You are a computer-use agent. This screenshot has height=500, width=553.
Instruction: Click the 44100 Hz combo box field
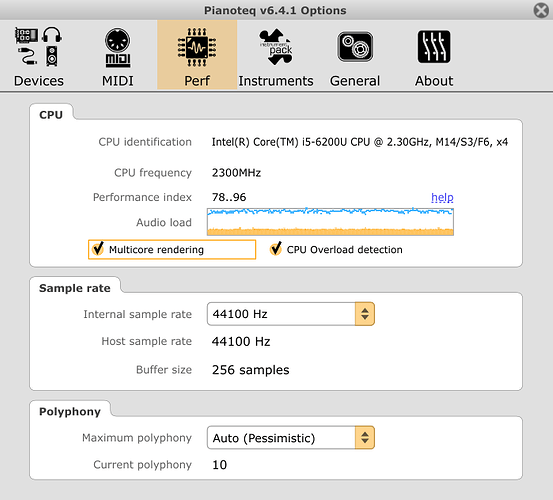291,314
